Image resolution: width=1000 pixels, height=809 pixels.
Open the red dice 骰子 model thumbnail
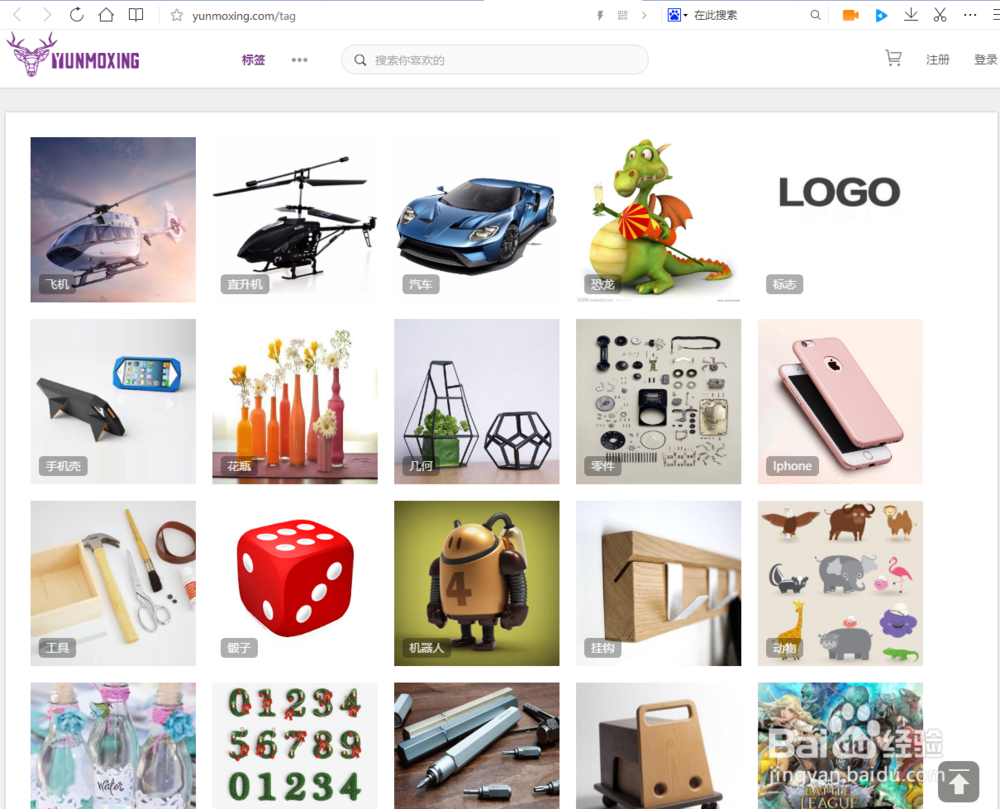294,582
